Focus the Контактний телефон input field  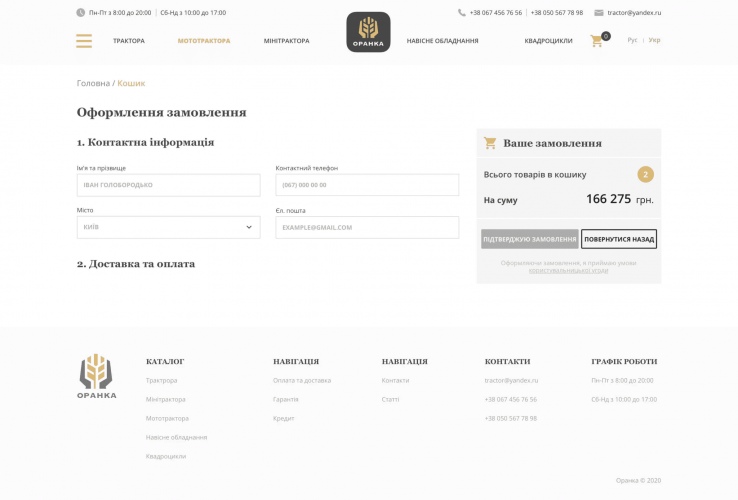point(367,185)
